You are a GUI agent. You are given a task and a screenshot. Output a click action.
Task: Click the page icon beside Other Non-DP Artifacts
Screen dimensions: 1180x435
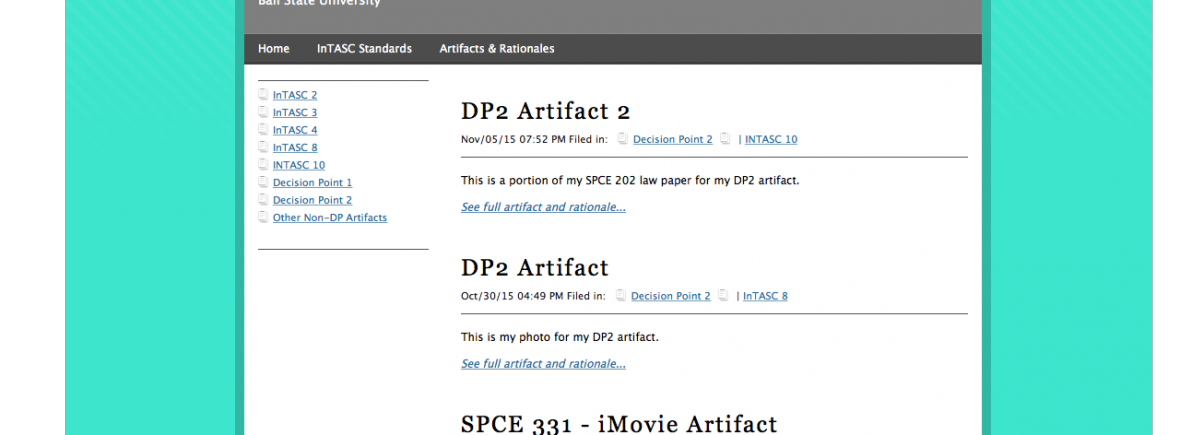tap(263, 217)
